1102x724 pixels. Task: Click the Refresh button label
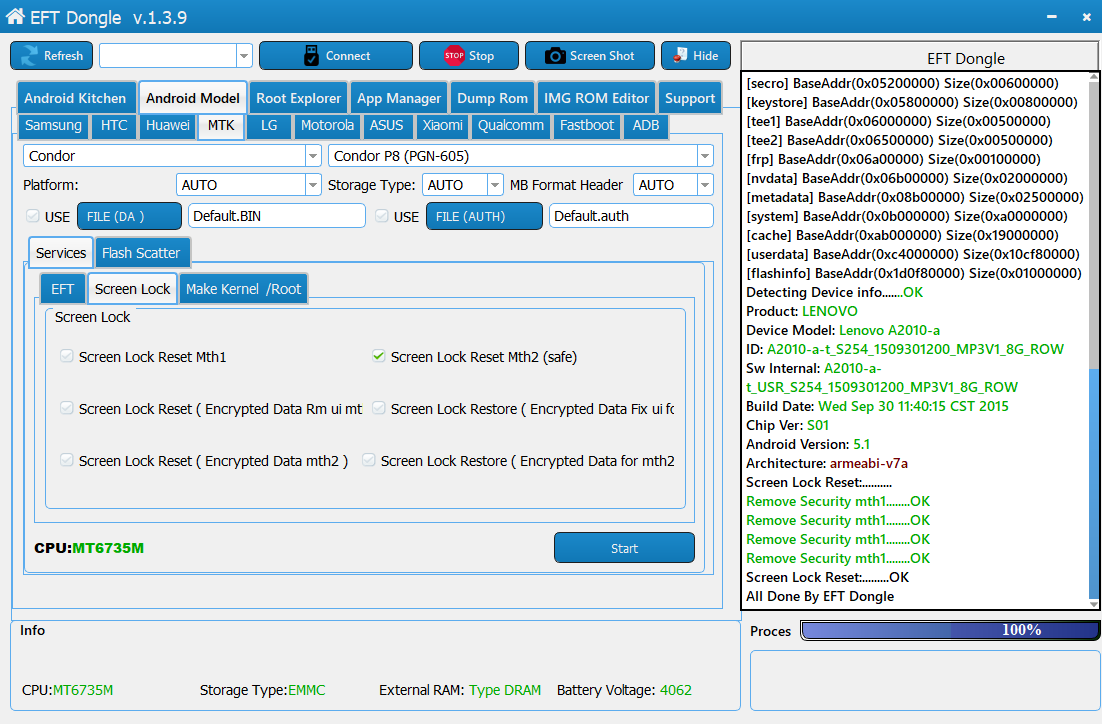63,56
